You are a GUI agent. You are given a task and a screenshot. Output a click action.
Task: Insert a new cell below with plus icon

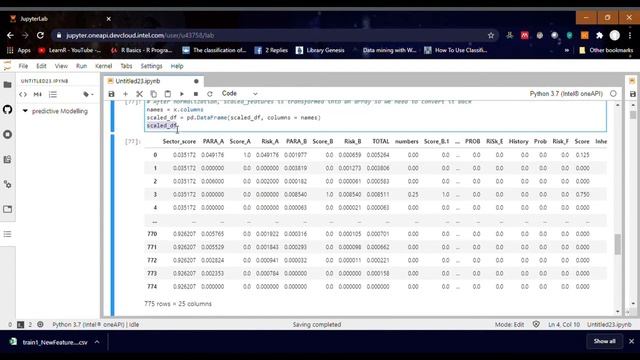125,94
